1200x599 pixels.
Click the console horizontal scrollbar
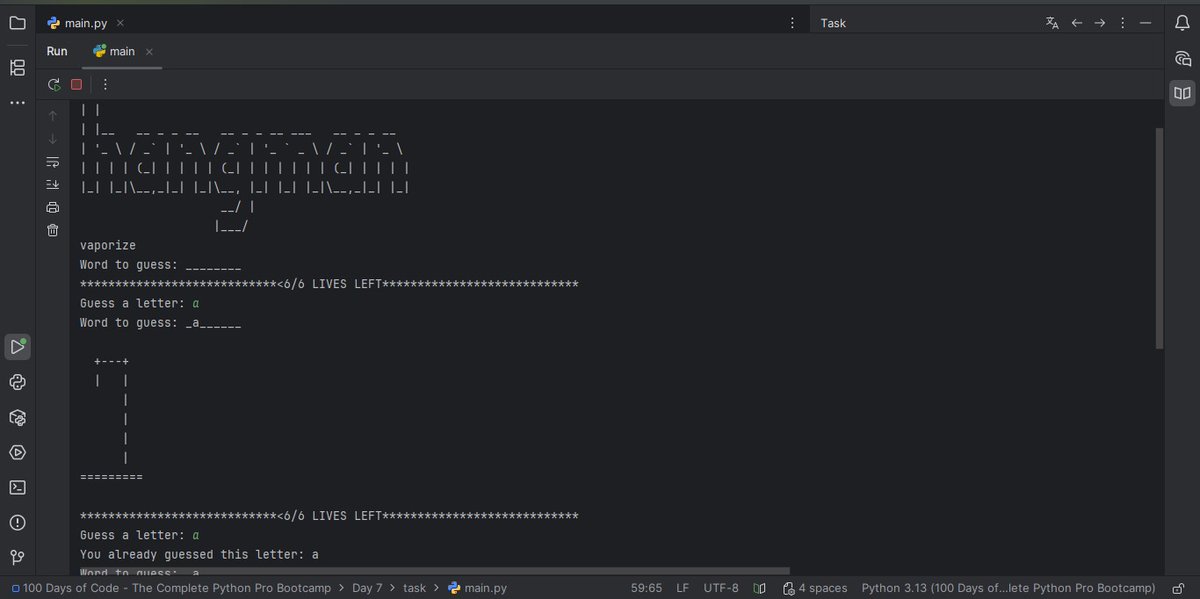click(435, 571)
